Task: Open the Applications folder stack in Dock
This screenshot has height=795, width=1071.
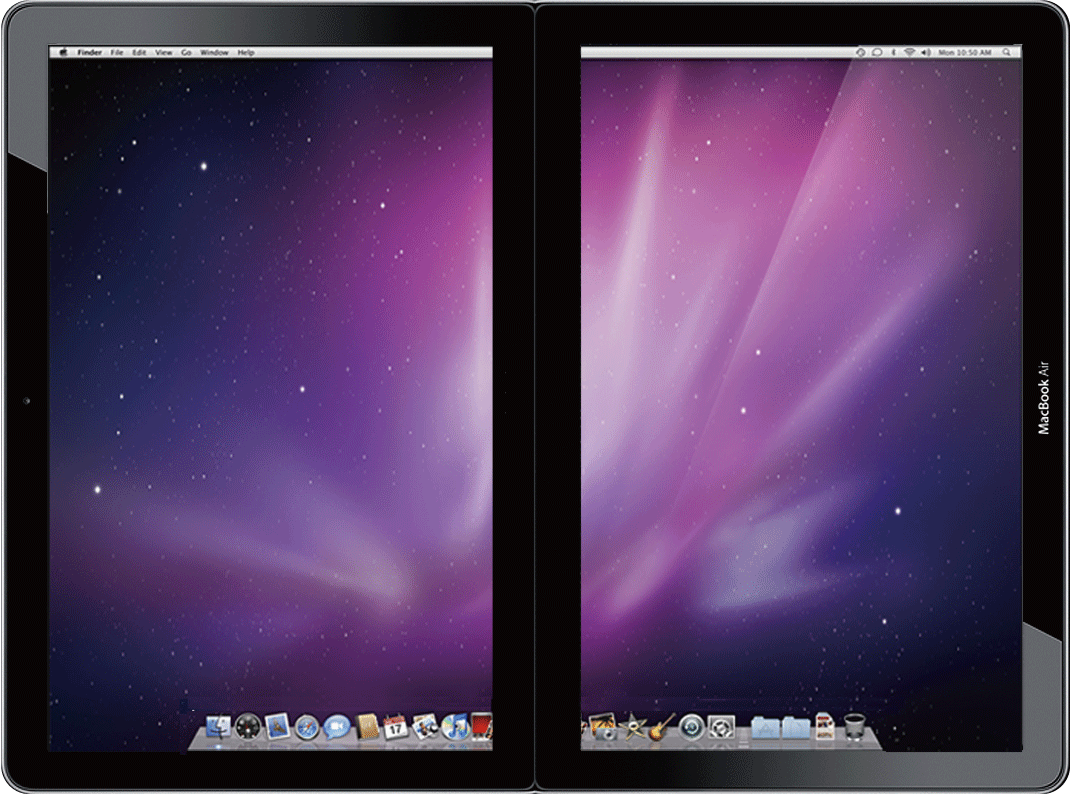Action: pyautogui.click(x=765, y=728)
